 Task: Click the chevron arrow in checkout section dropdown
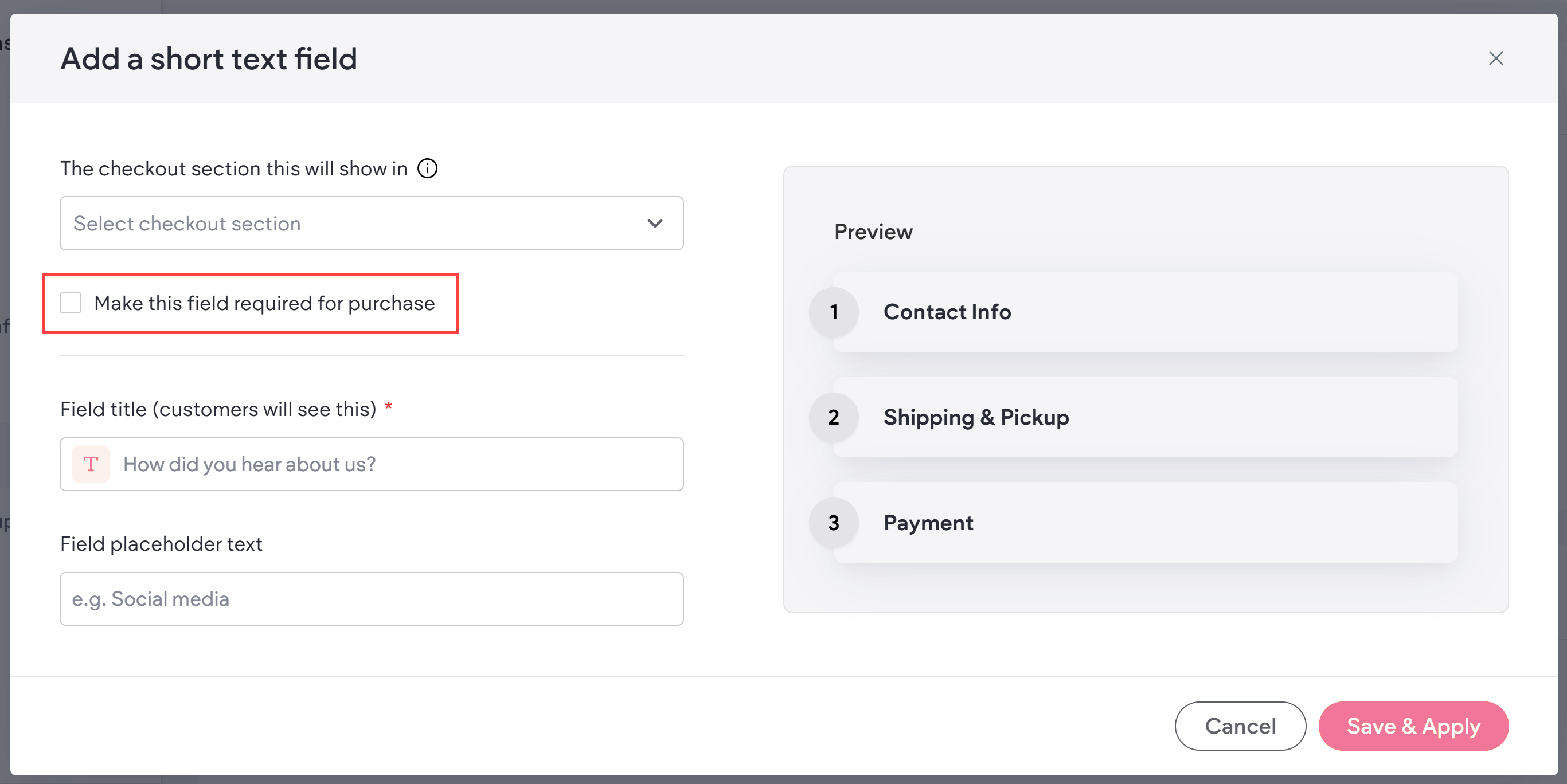pyautogui.click(x=655, y=223)
